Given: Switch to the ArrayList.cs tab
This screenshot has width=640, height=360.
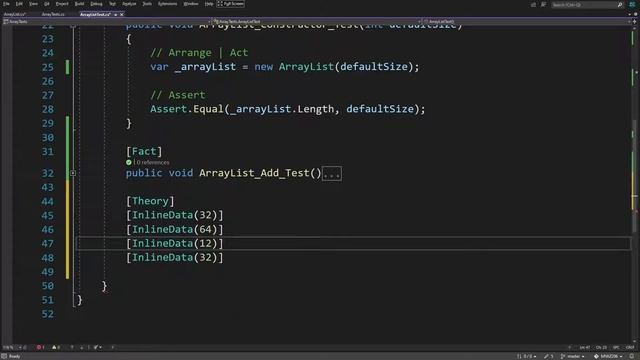Looking at the screenshot, I should click(x=15, y=14).
